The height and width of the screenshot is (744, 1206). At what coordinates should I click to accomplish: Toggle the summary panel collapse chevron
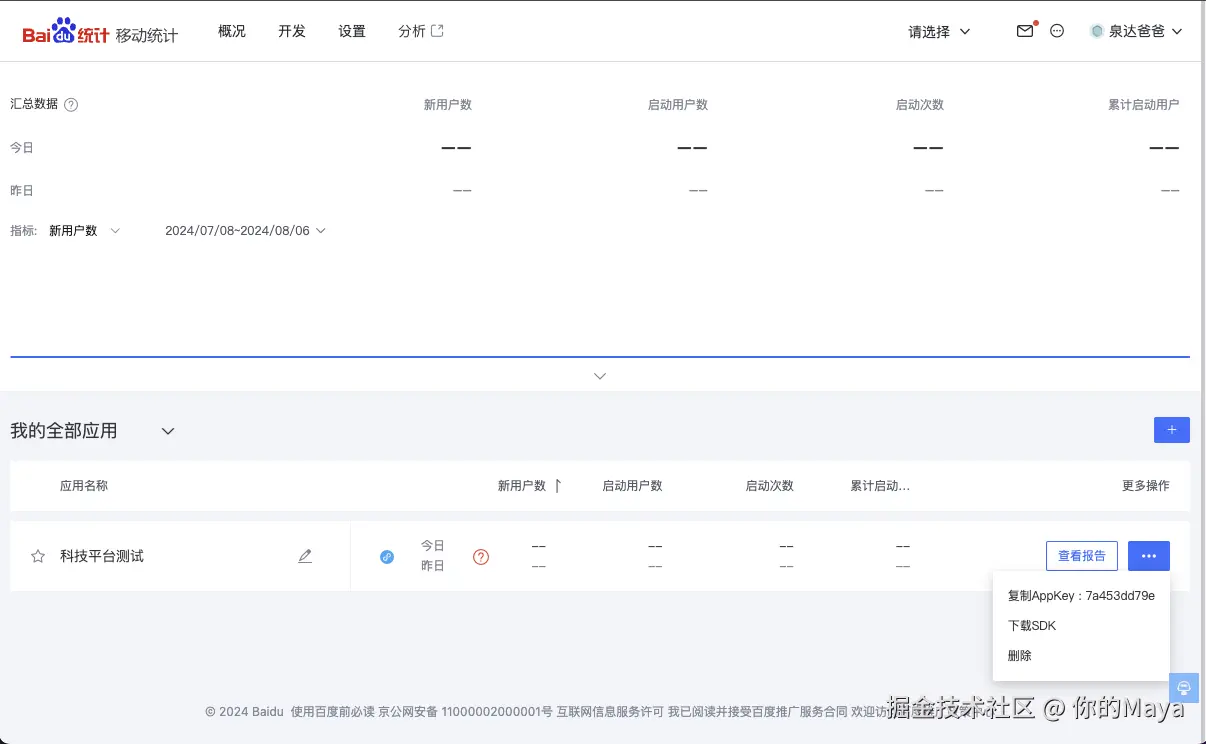click(x=600, y=376)
